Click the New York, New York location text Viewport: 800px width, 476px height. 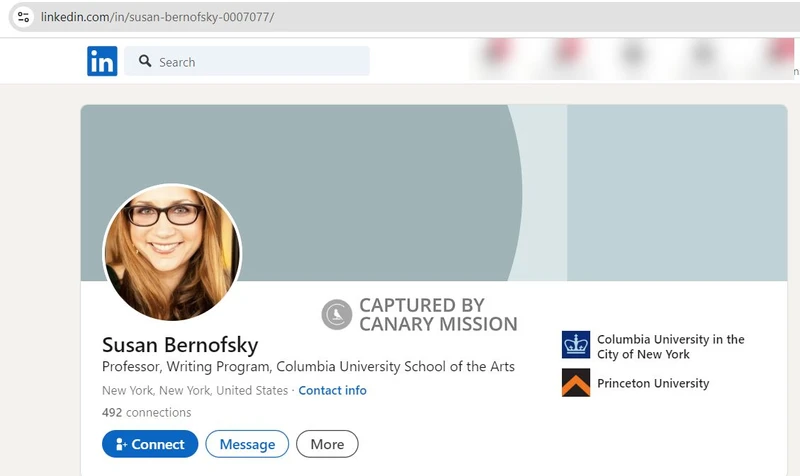(195, 390)
